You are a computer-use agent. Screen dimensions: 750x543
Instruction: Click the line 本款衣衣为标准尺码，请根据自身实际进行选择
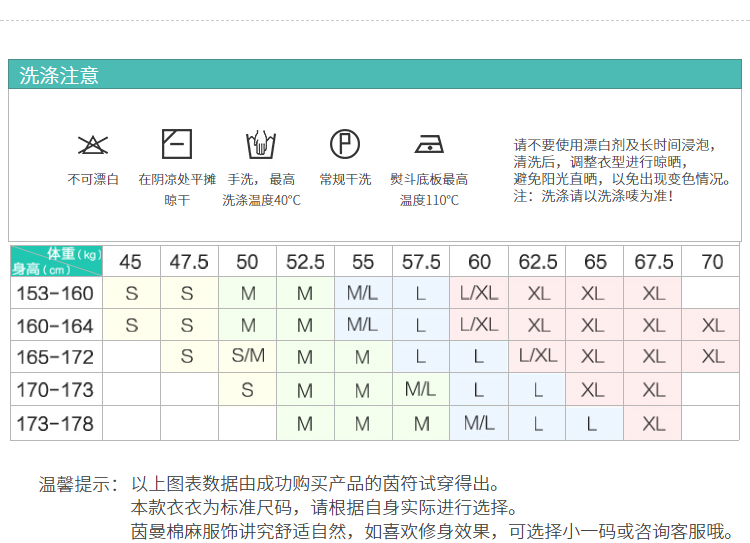tap(325, 507)
